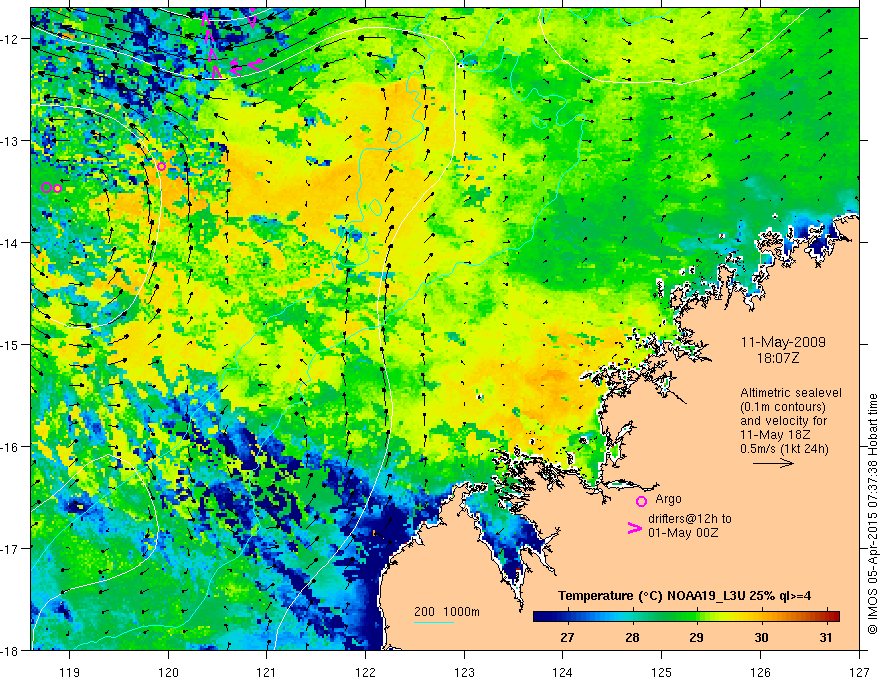The width and height of the screenshot is (880, 680).
Task: Click the "01-May 00Z" legend text
Action: 682,532
